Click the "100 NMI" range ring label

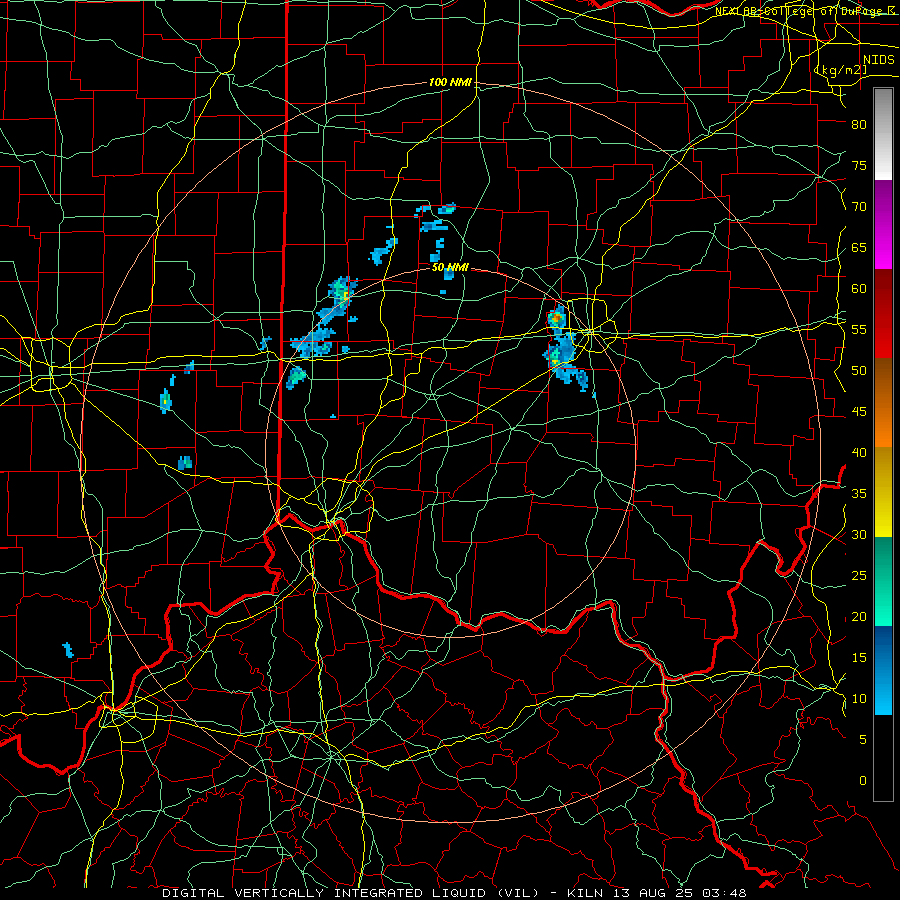451,83
